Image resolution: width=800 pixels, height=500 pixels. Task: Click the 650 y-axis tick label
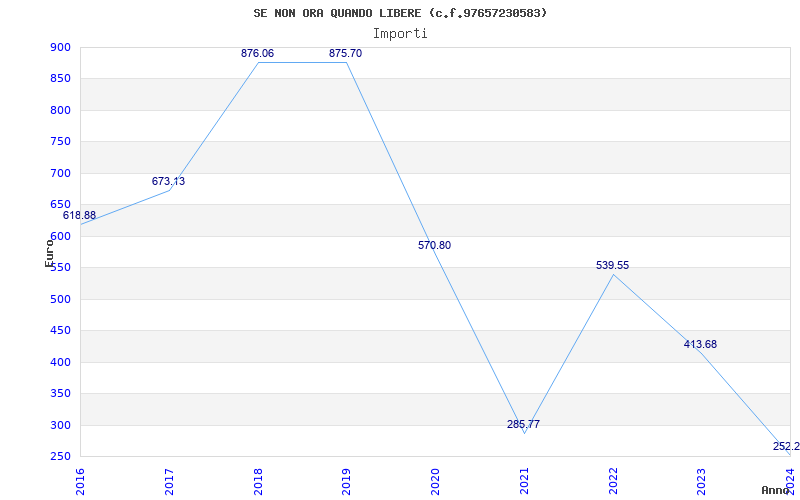click(60, 205)
